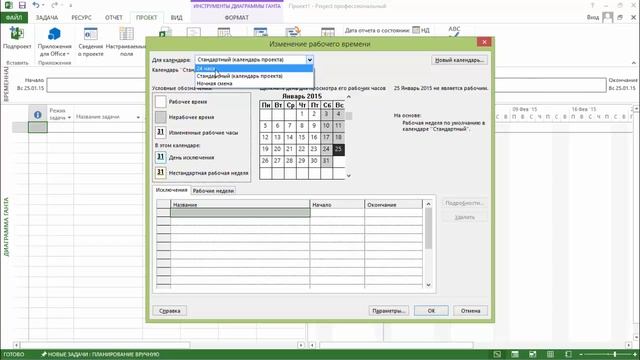Select day 25 in January 2015 calendar
The image size is (640, 360).
point(338,149)
